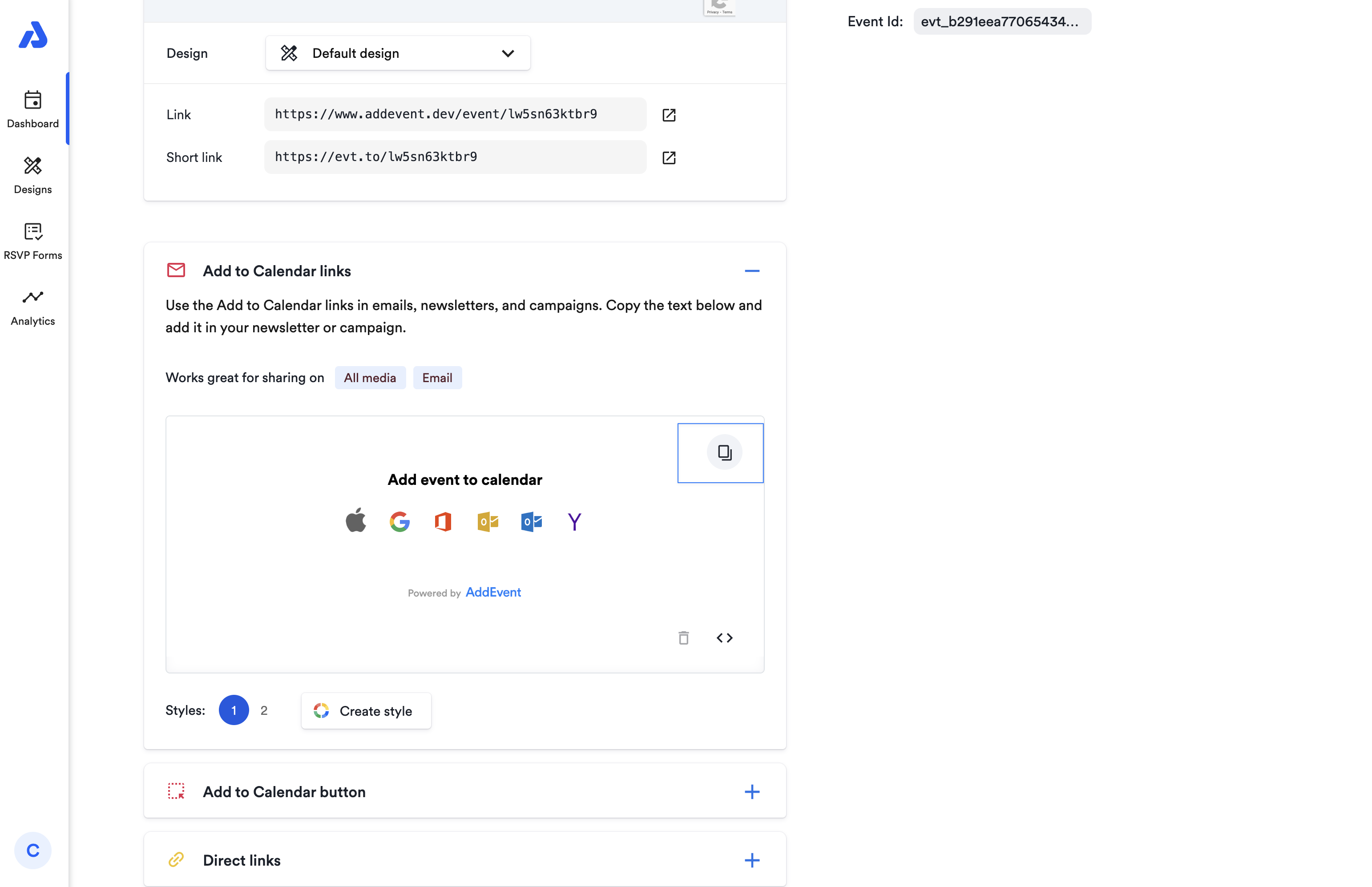Open the Link in new tab icon

[669, 115]
